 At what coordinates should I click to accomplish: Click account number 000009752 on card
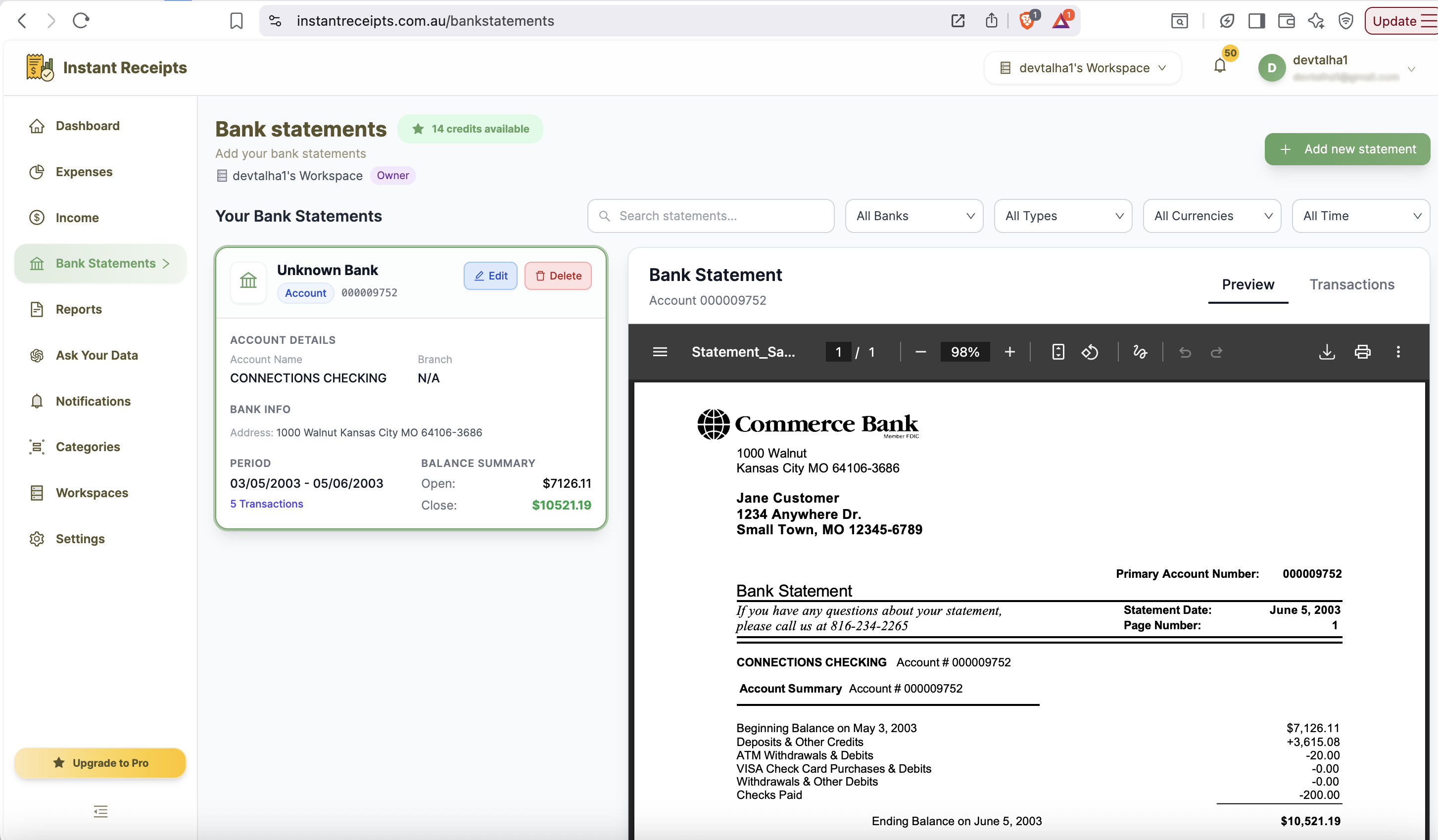369,293
